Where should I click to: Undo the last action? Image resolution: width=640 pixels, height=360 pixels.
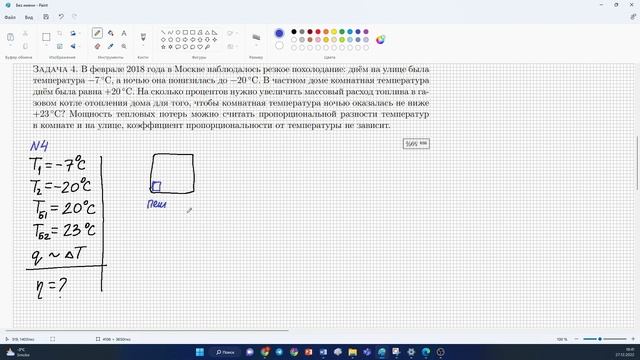61,17
